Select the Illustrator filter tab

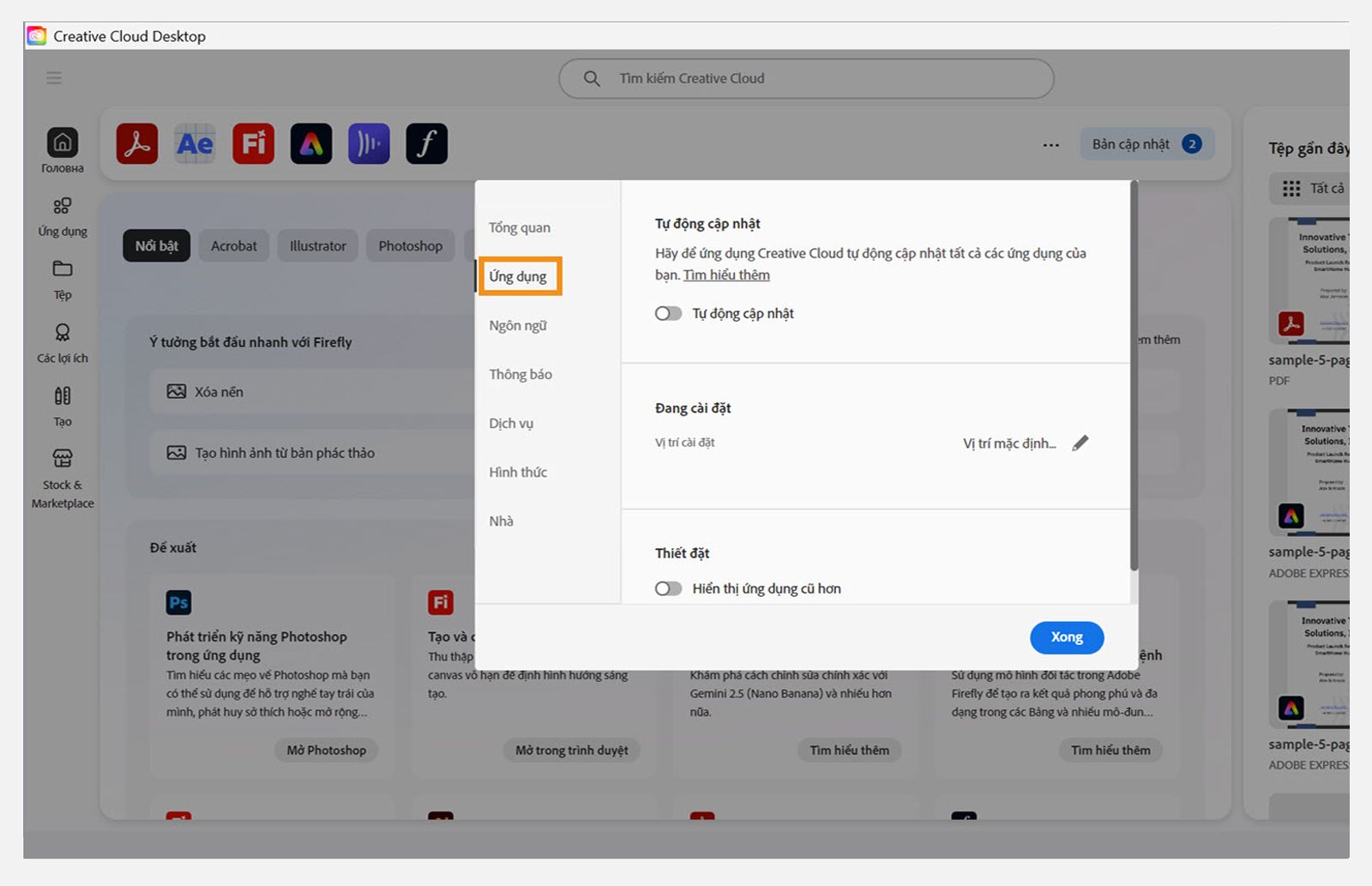(318, 246)
